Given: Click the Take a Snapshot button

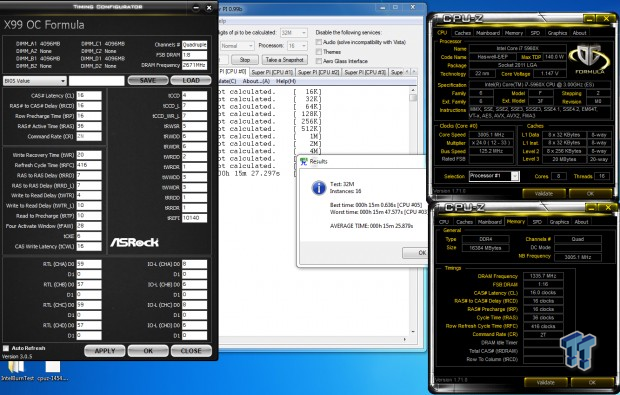Looking at the screenshot, I should tap(285, 60).
